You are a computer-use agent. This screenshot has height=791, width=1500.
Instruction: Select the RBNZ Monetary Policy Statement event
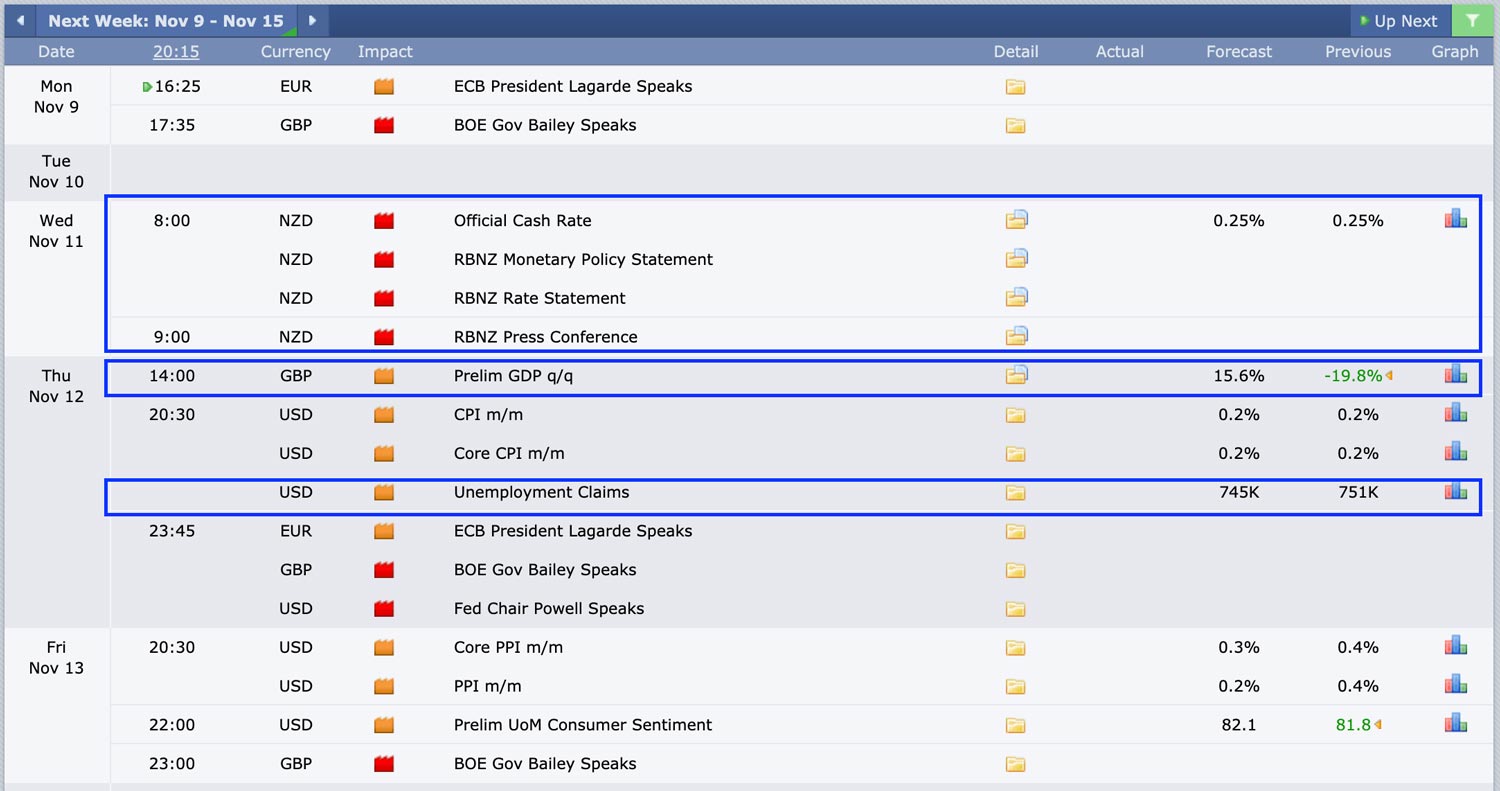[583, 259]
